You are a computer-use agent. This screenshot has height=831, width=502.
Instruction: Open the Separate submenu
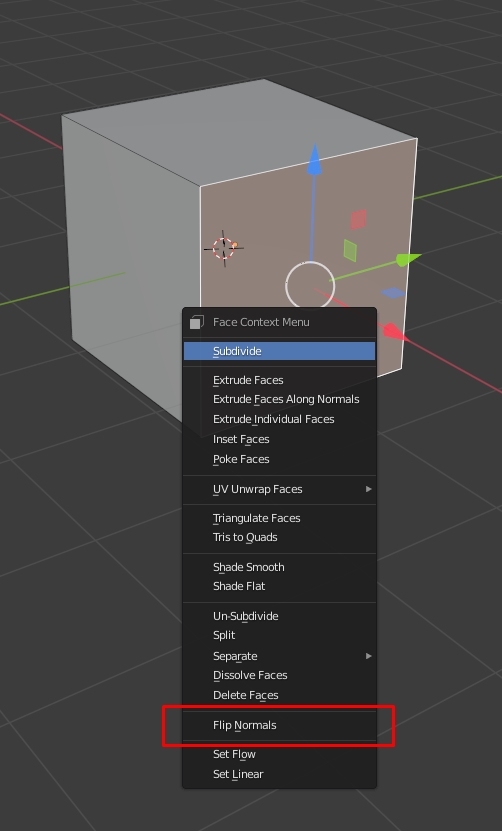coord(279,656)
